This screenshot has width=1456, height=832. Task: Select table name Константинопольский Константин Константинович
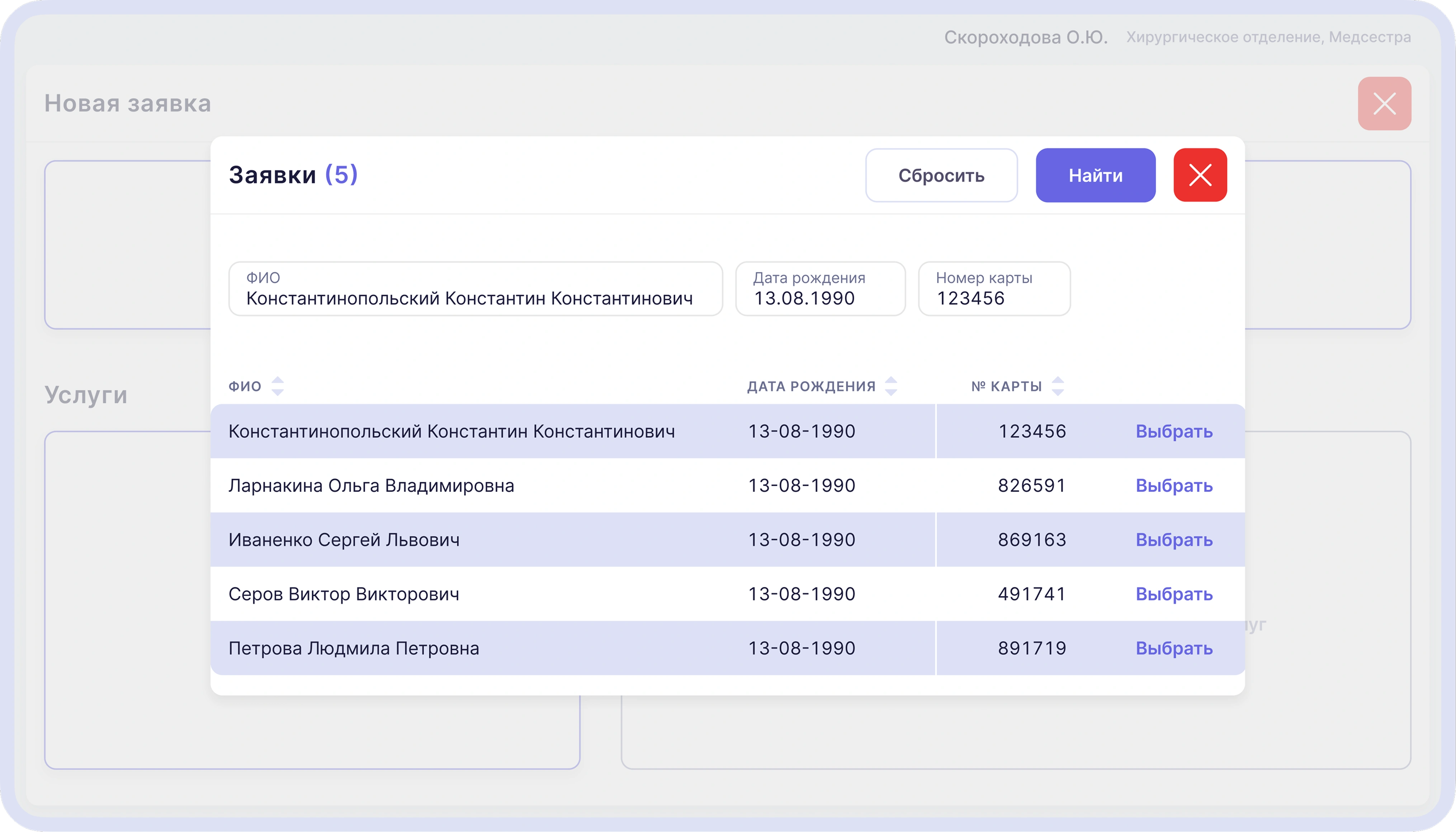point(452,432)
